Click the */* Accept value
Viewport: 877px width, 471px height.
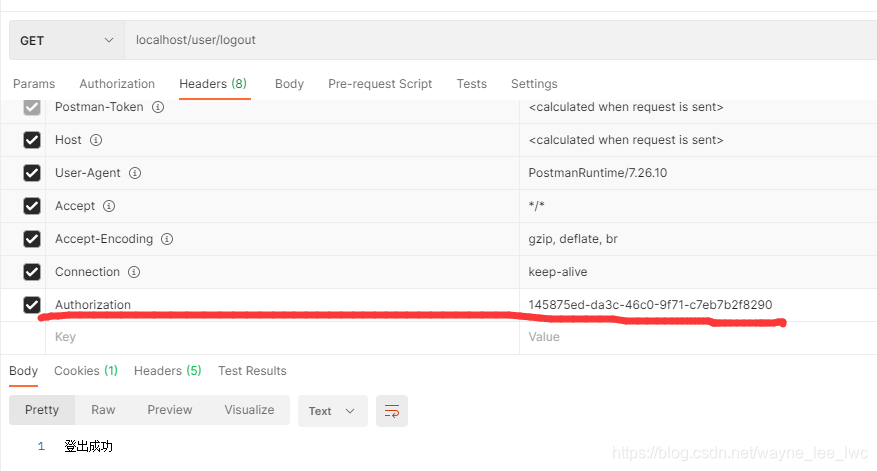pos(536,206)
